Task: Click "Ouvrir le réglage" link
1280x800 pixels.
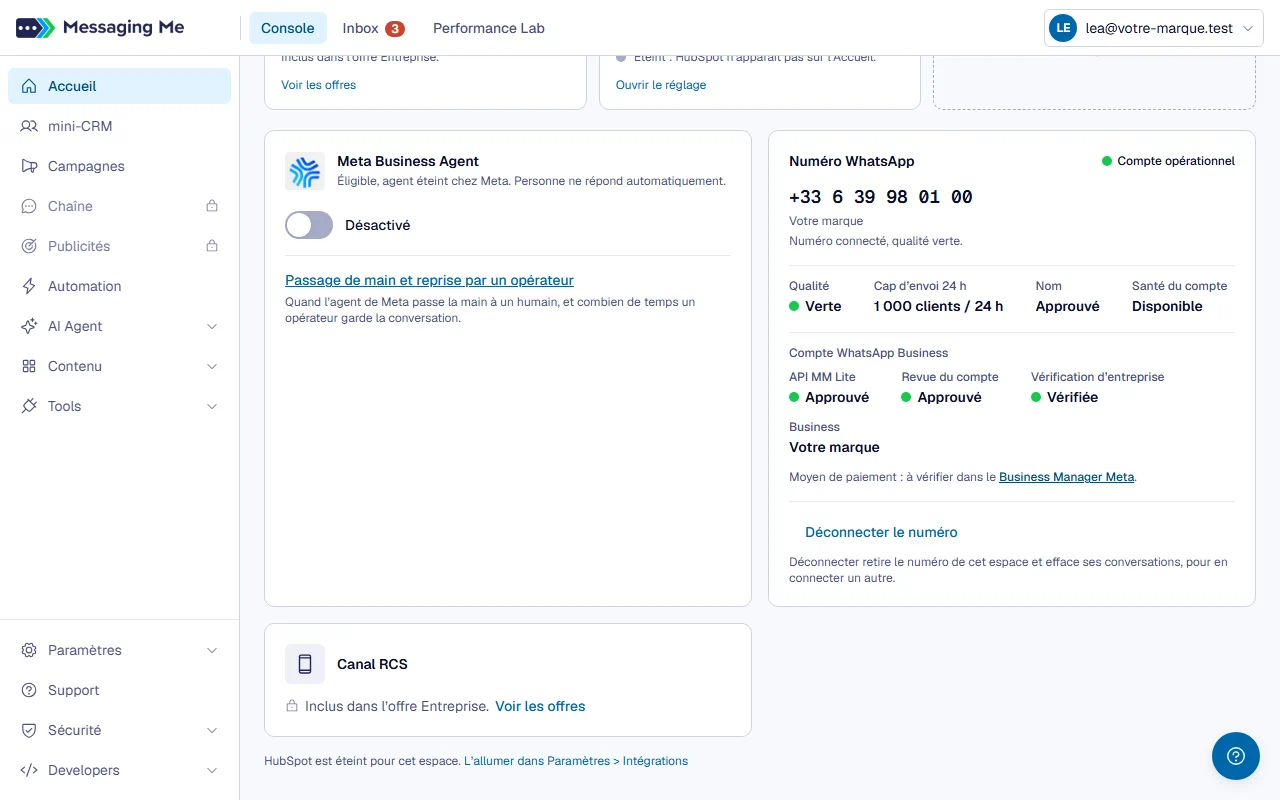Action: (x=661, y=85)
